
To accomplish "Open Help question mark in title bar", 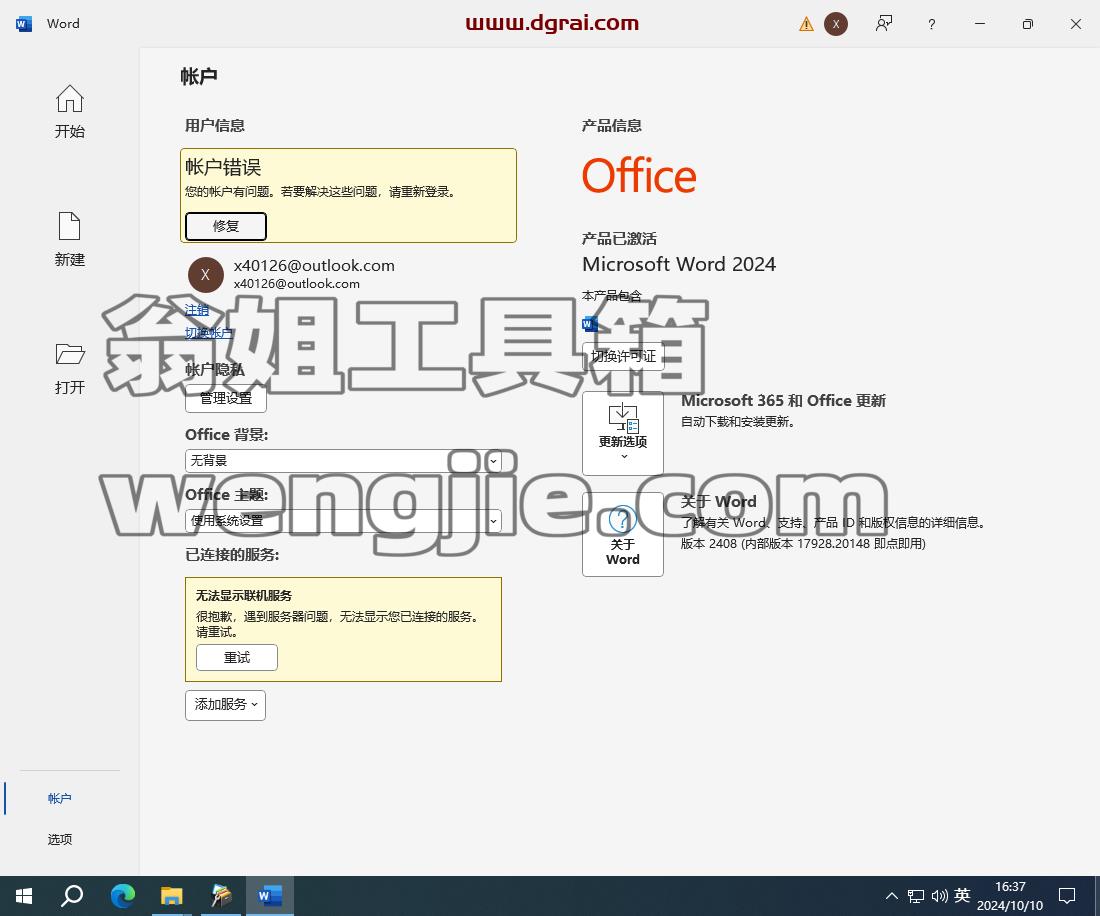I will point(932,24).
